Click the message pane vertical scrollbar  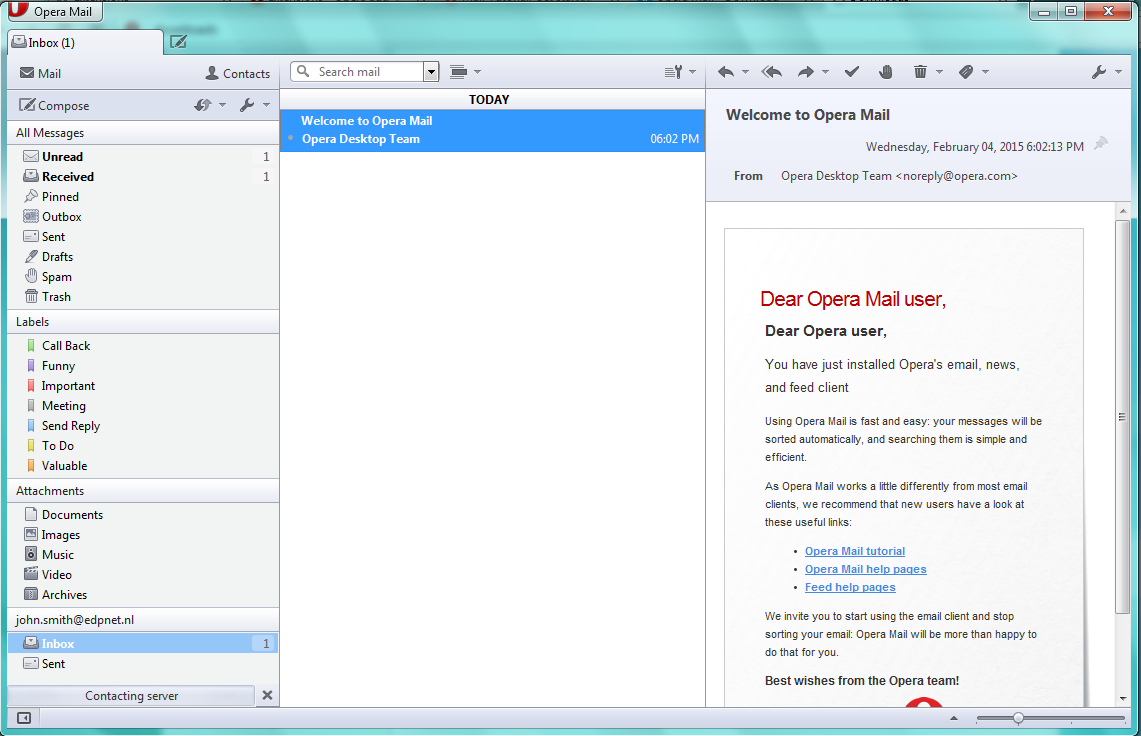click(x=1123, y=416)
